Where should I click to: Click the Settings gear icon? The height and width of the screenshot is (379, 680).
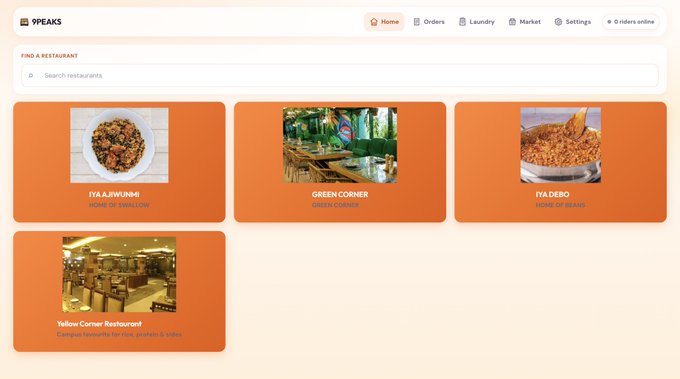pyautogui.click(x=558, y=22)
